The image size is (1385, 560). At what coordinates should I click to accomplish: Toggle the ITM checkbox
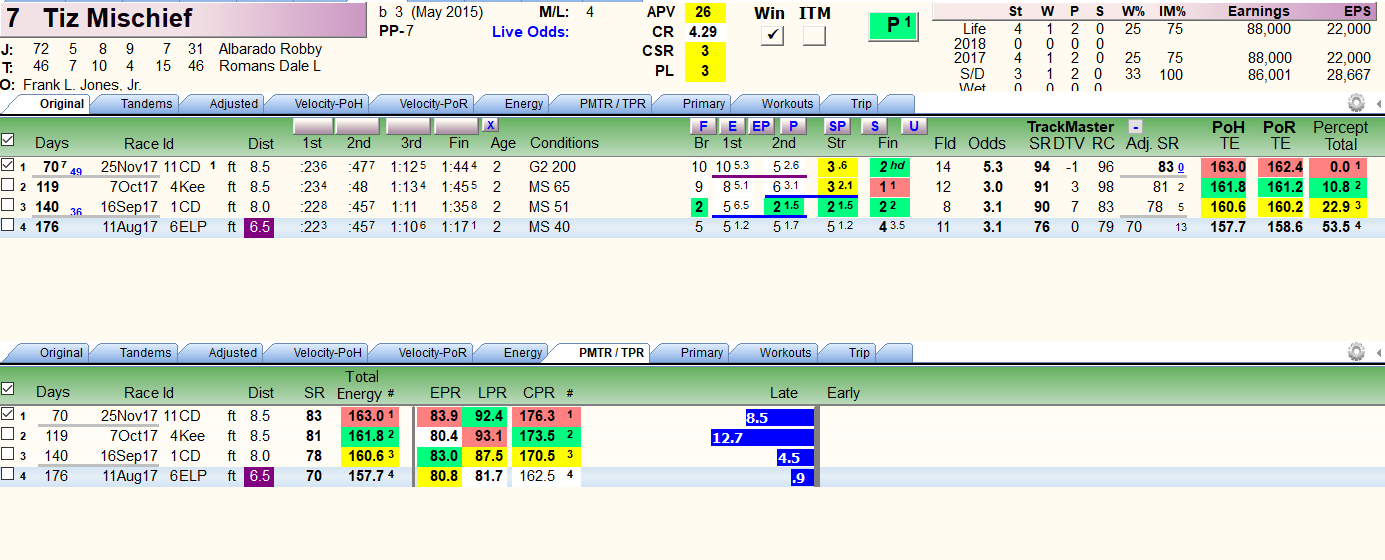point(814,36)
